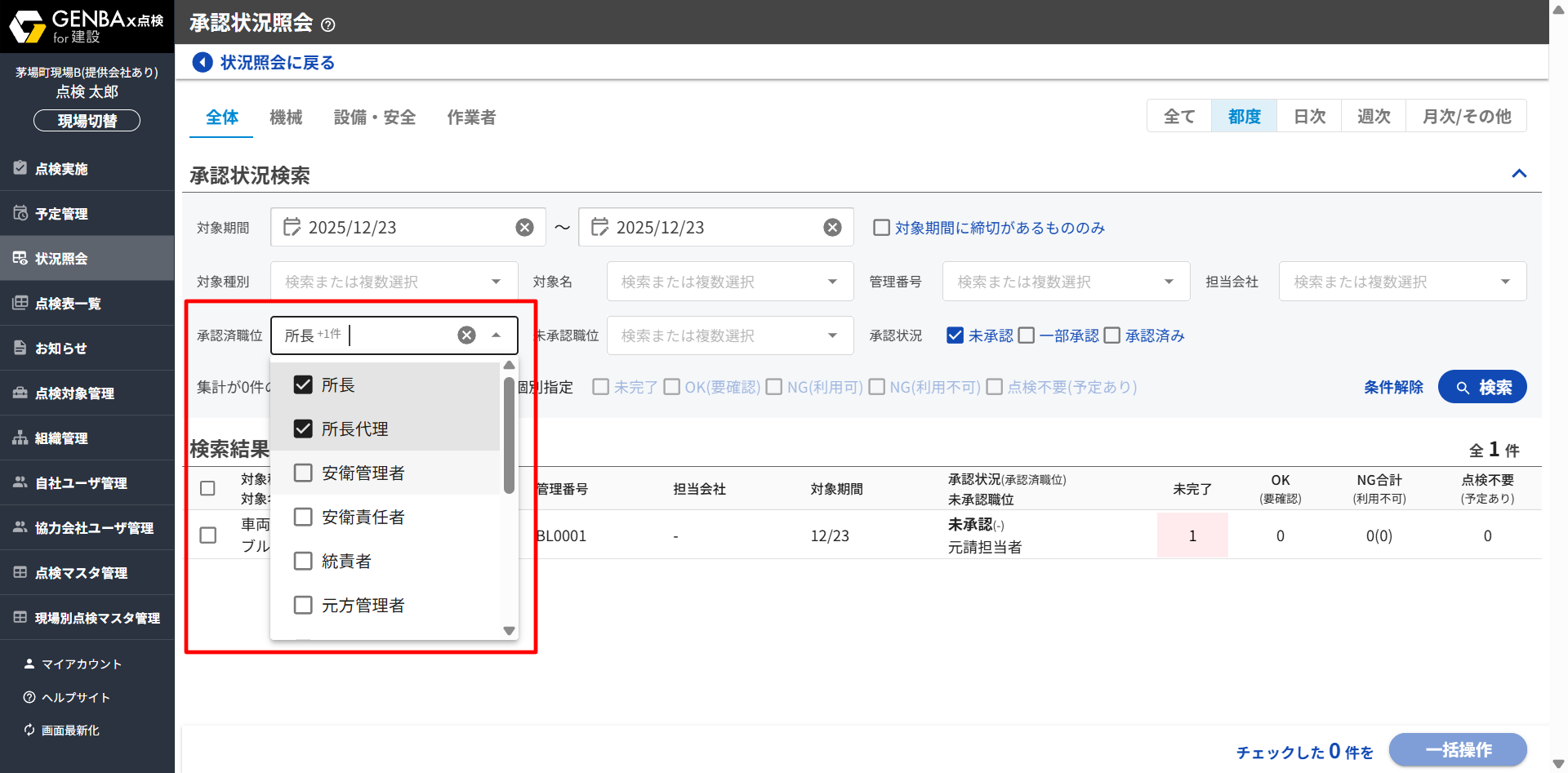Uncheck the 所長代理 option in dropdown
The height and width of the screenshot is (773, 1568).
[x=303, y=429]
